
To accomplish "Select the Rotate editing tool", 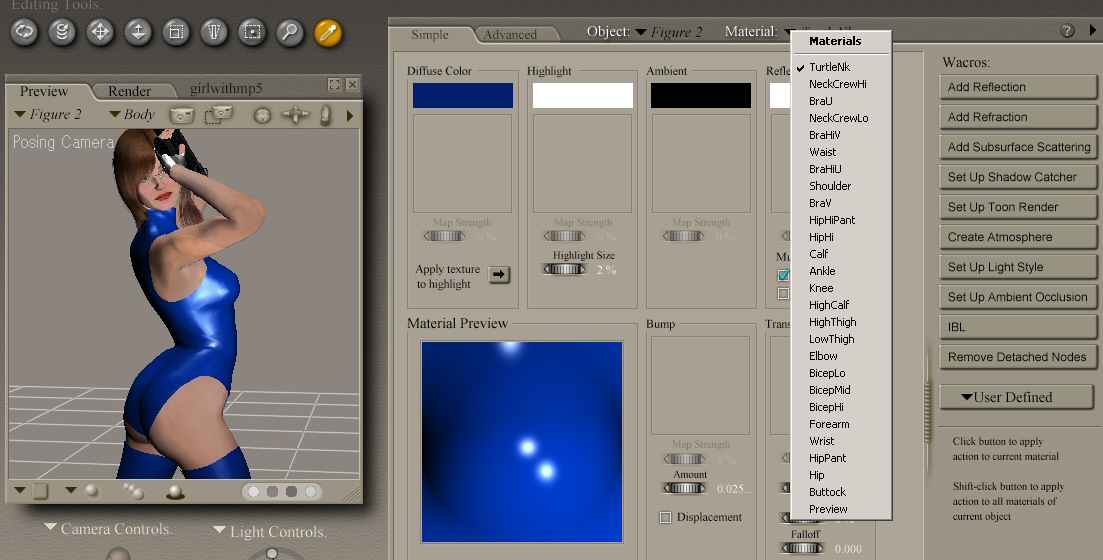I will coord(24,32).
